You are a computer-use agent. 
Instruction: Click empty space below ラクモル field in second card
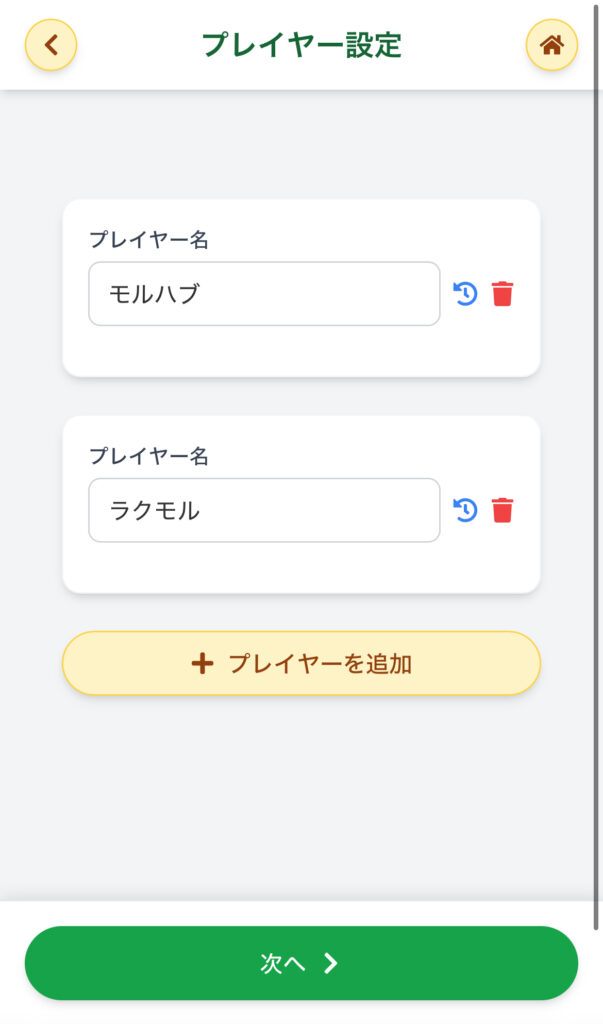(x=300, y=568)
